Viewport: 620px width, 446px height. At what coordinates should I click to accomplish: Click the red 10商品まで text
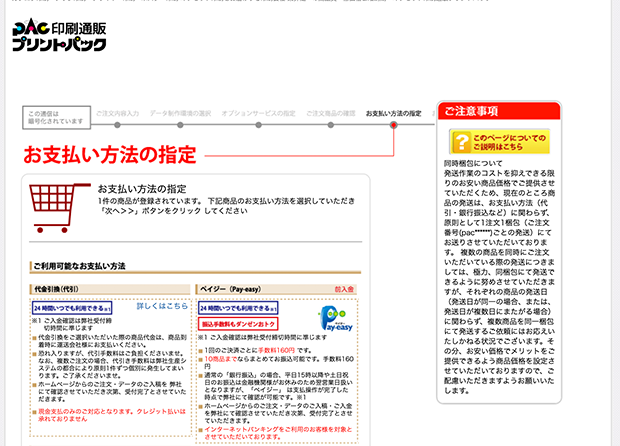(221, 359)
